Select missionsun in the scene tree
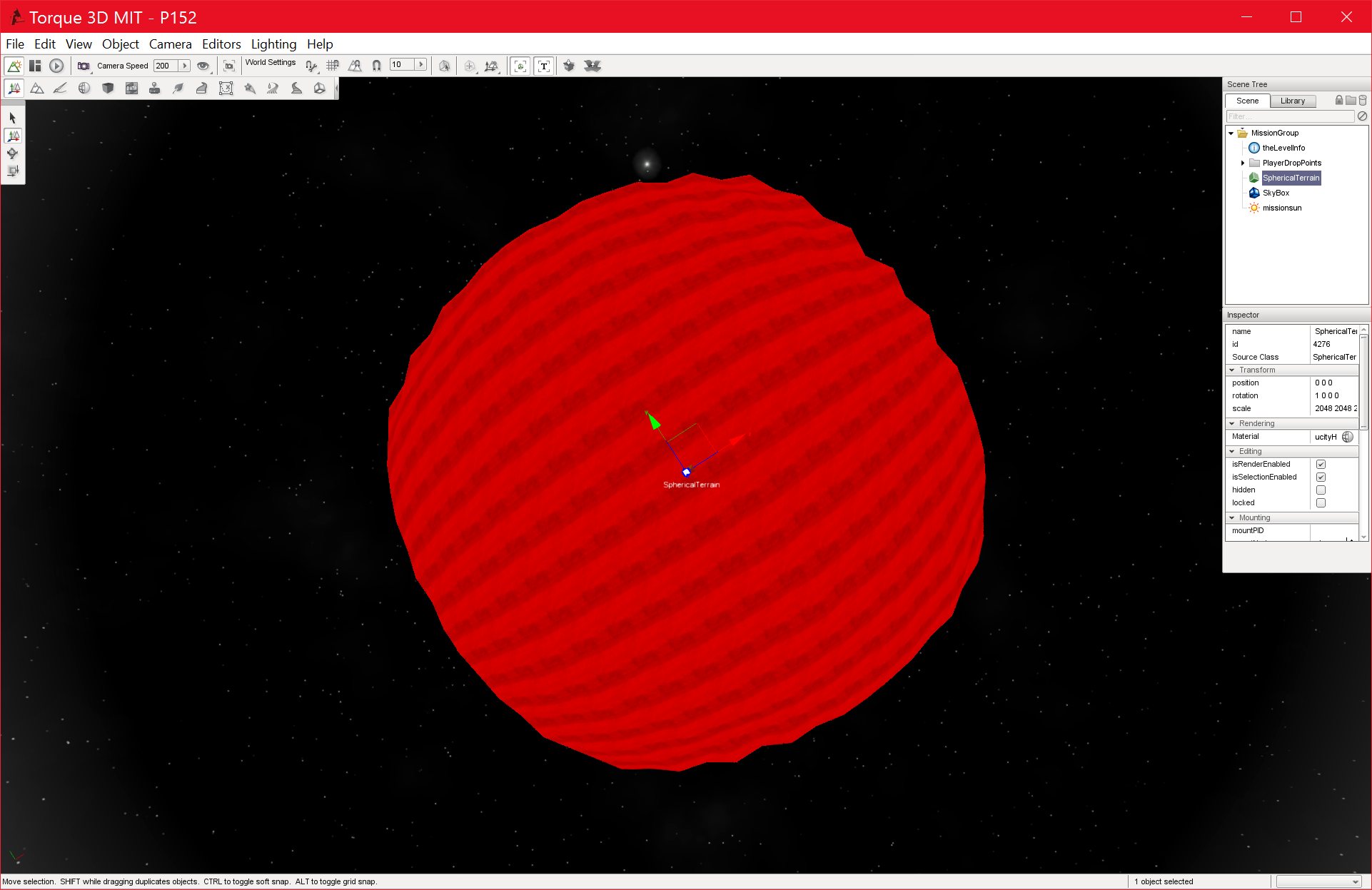Screen dimensions: 1372x890 [x=1282, y=208]
